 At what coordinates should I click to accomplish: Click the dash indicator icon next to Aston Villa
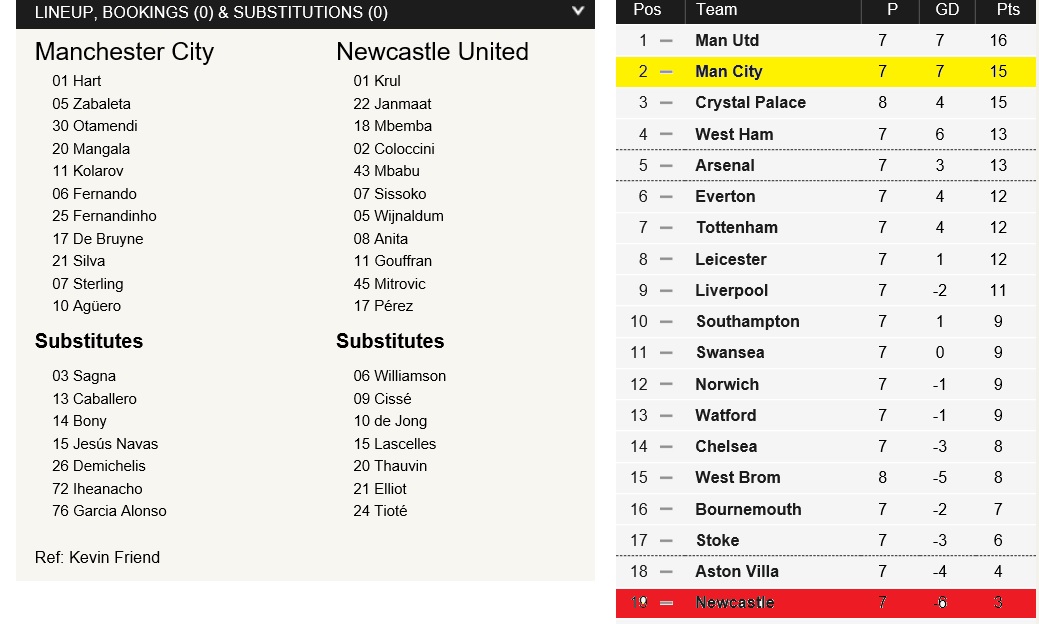(667, 572)
